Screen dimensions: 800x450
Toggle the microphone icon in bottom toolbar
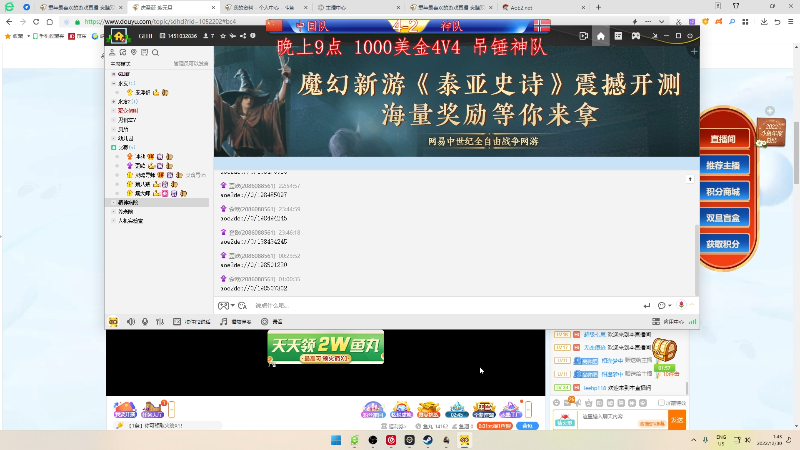[145, 321]
